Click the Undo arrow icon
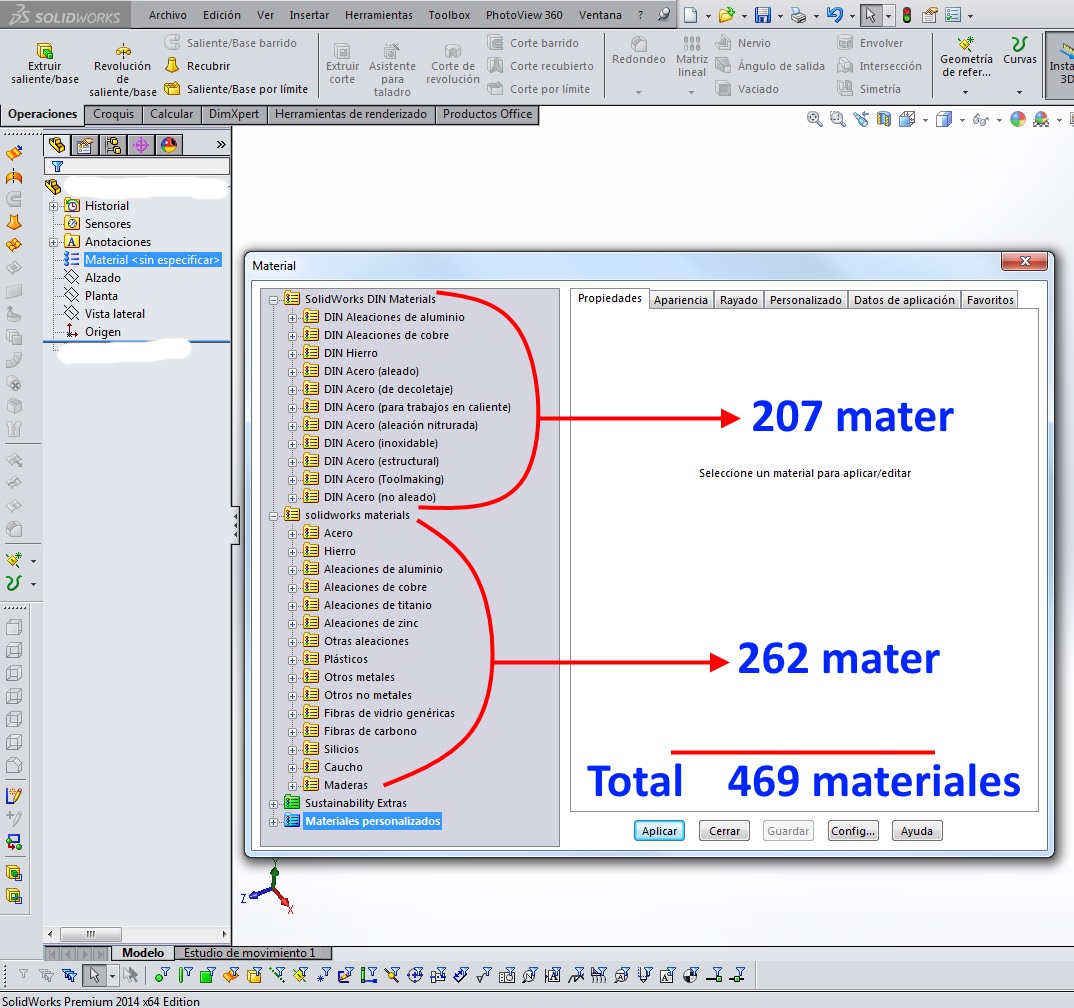Image resolution: width=1074 pixels, height=1008 pixels. tap(834, 15)
